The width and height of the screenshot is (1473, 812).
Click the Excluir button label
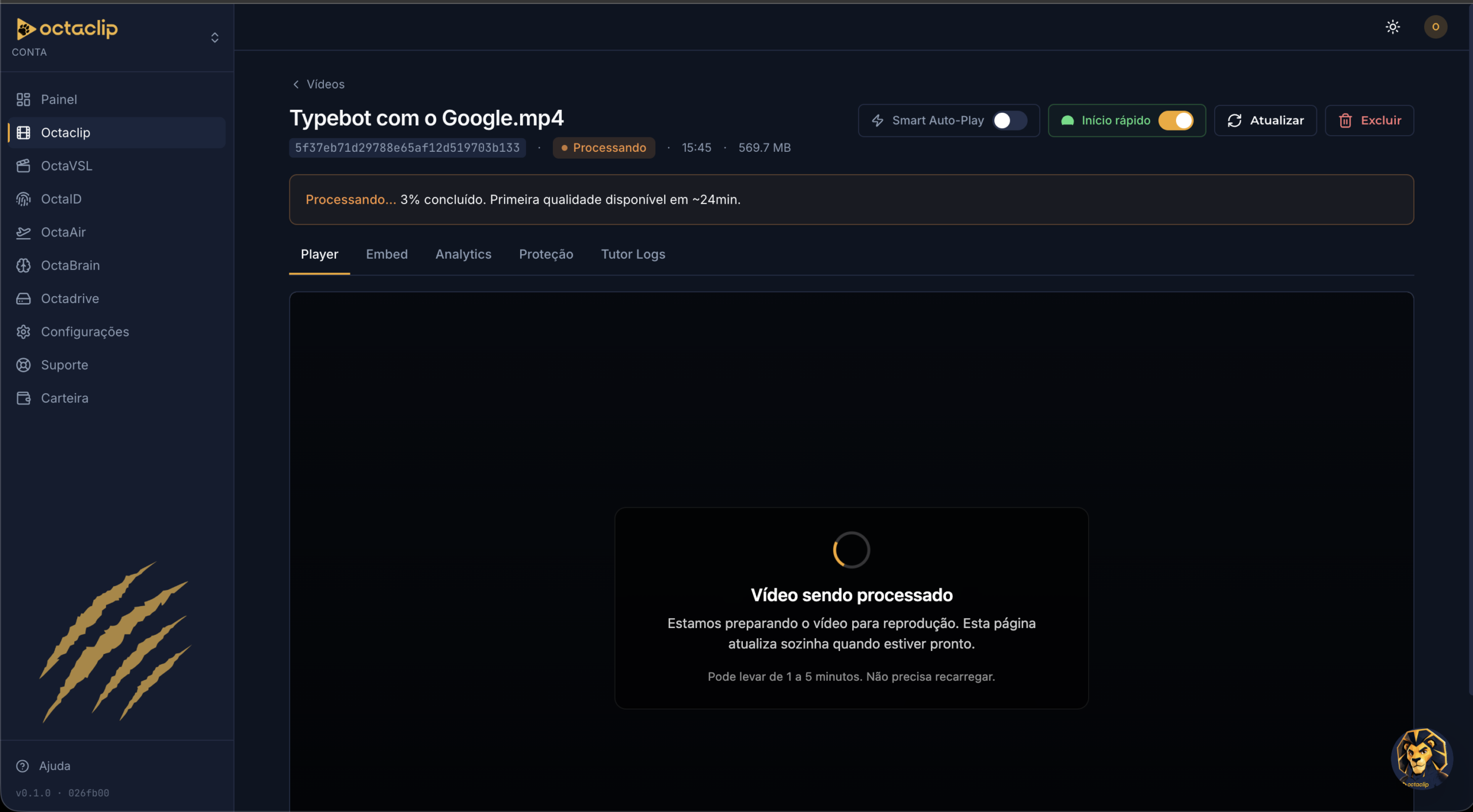[x=1381, y=121]
